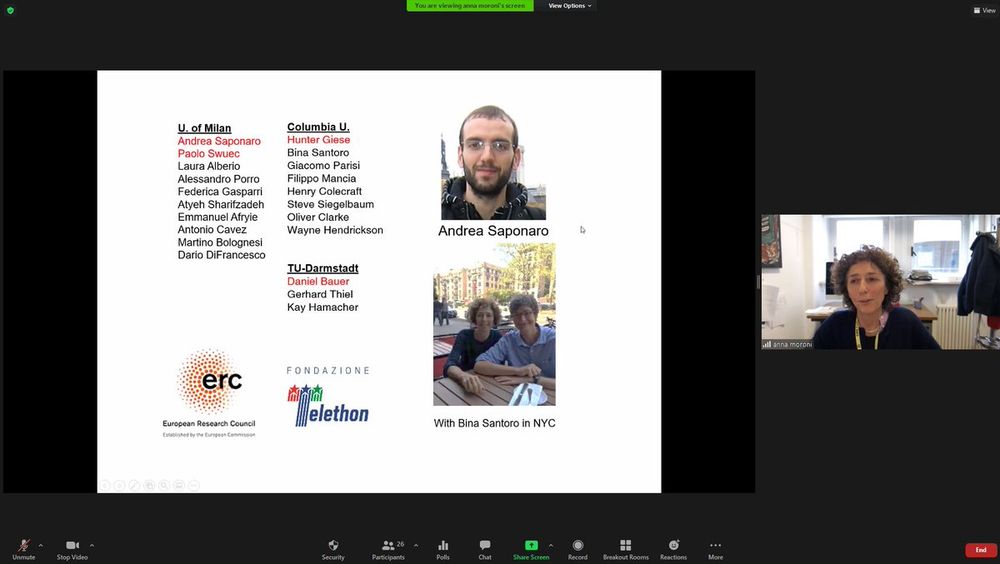Click 'Filippo Mancia' name
The image size is (1000, 564).
[321, 179]
